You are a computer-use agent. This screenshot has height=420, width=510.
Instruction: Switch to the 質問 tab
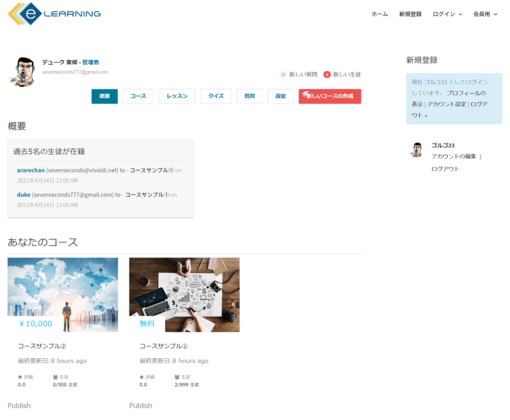pyautogui.click(x=250, y=96)
